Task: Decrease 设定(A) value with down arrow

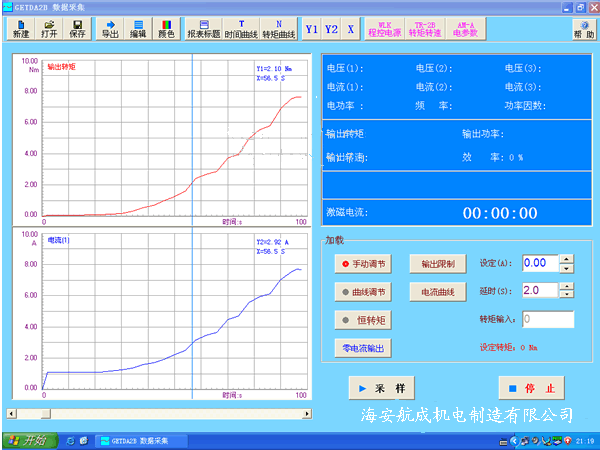Action: pyautogui.click(x=566, y=268)
